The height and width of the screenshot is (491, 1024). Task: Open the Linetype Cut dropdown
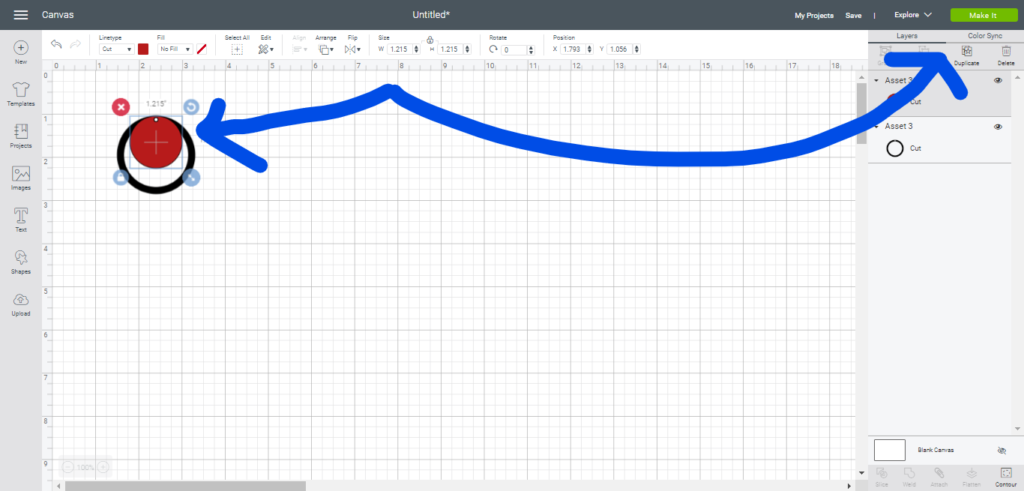tap(116, 49)
